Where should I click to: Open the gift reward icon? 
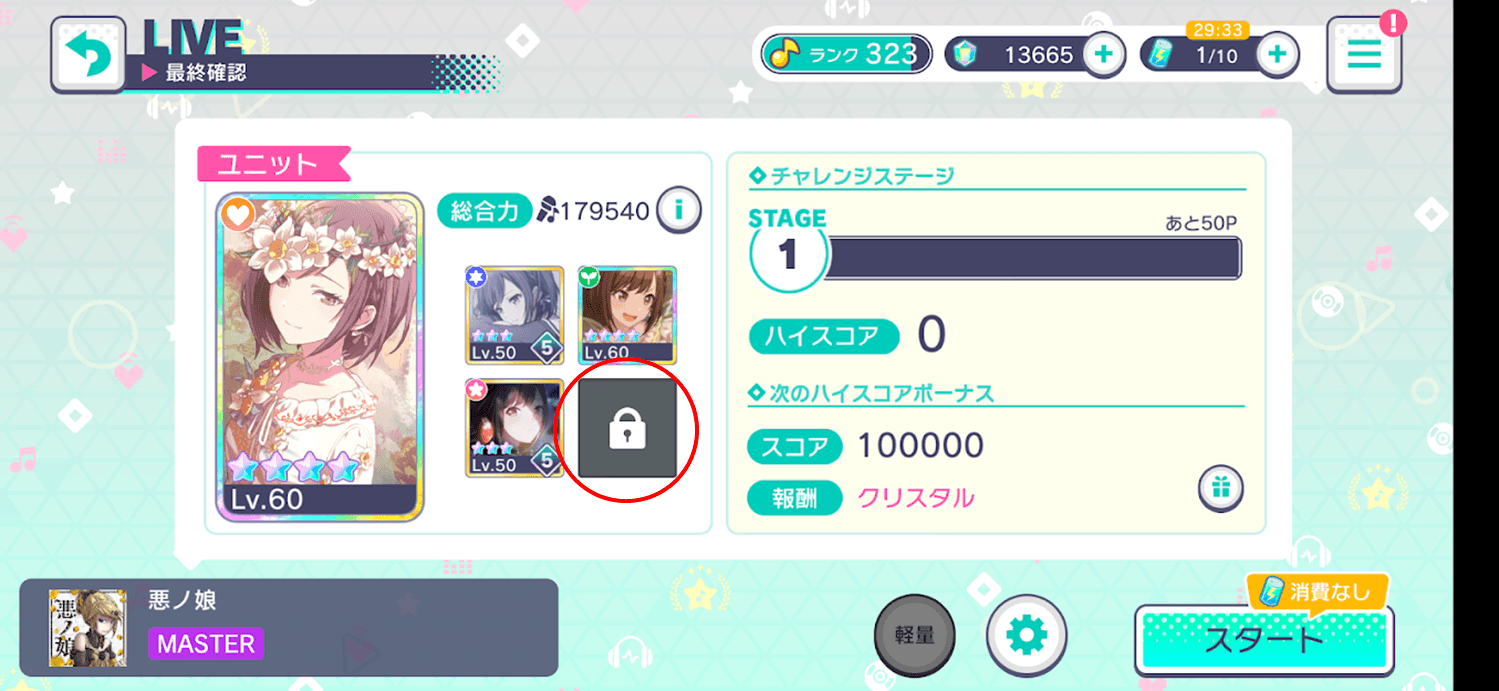tap(1220, 489)
